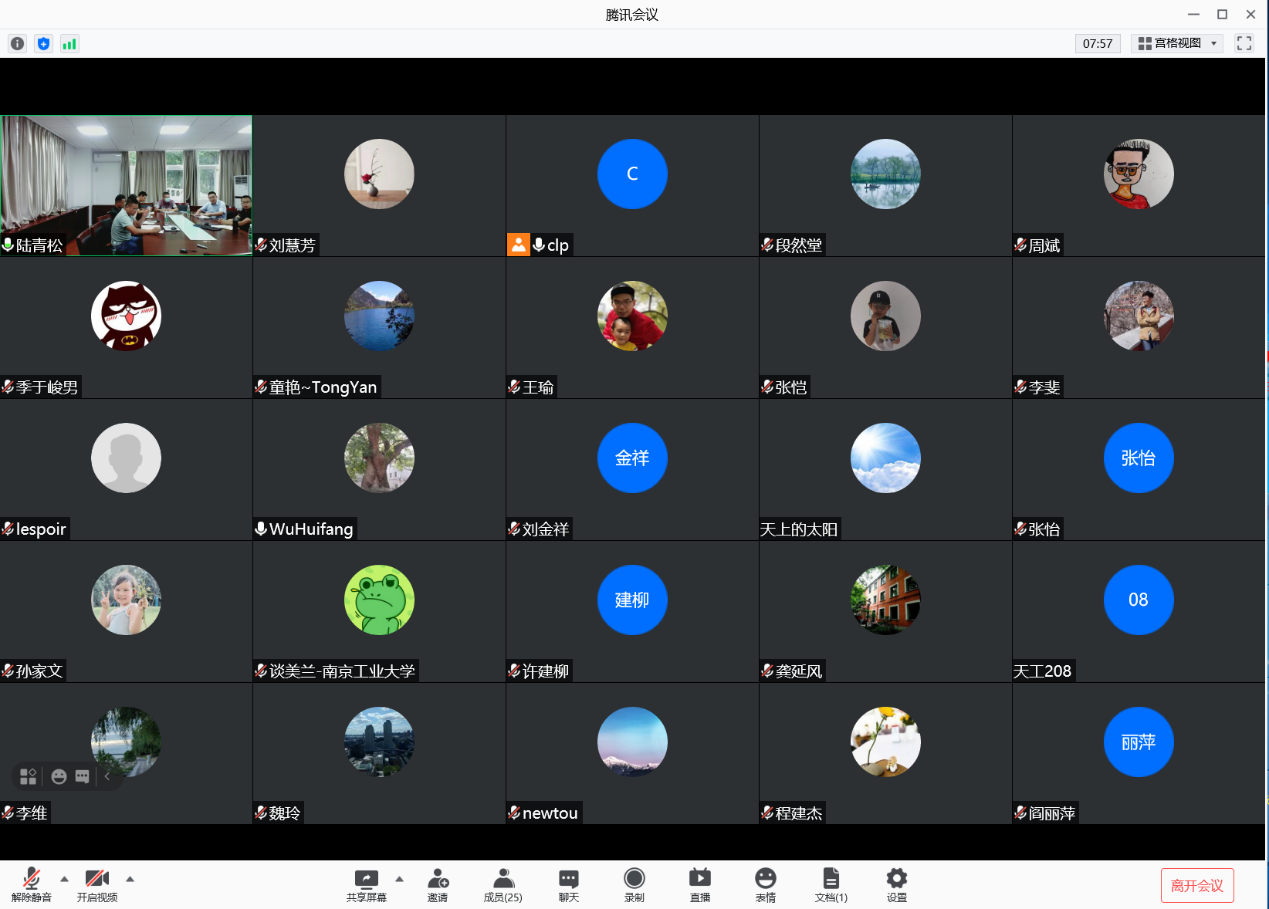Viewport: 1269px width, 909px height.
Task: Open the 直播 live stream icon
Action: coord(700,884)
